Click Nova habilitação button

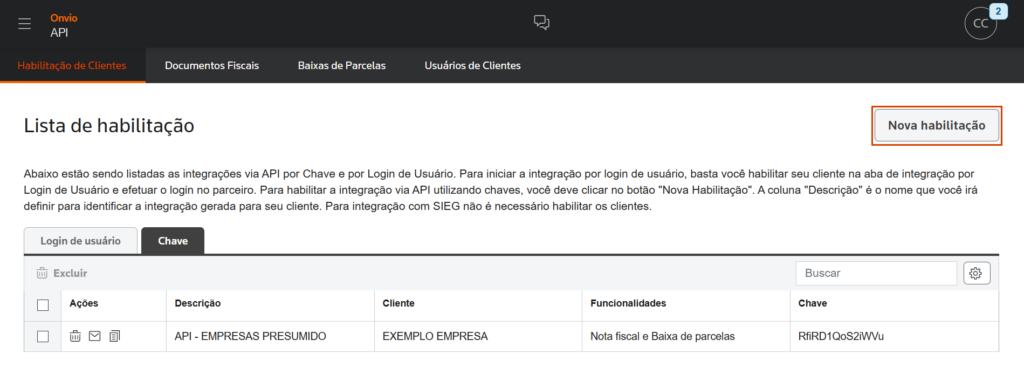[x=936, y=125]
